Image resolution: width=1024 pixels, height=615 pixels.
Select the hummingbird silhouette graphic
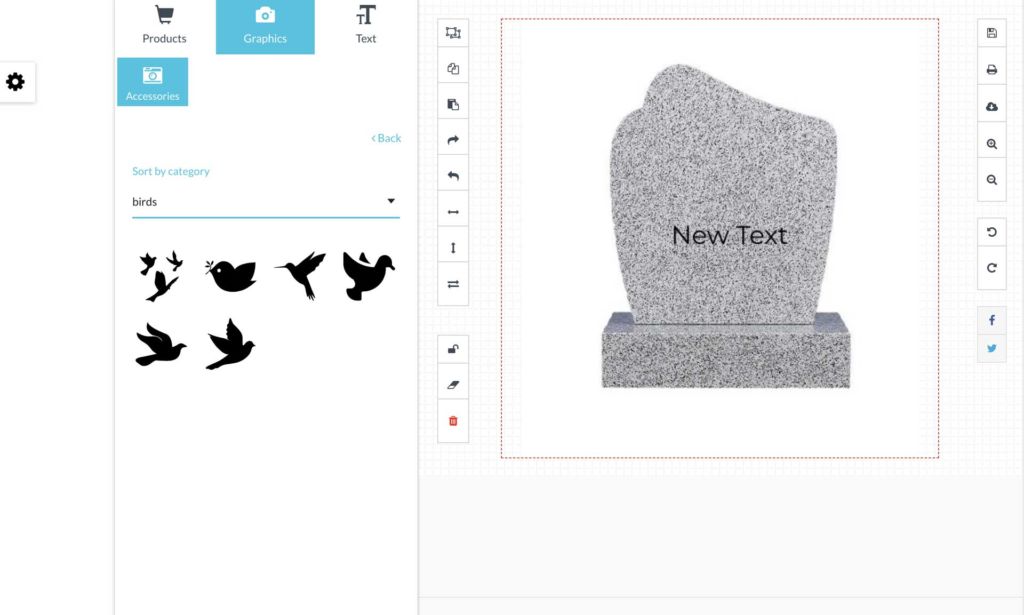click(x=301, y=275)
